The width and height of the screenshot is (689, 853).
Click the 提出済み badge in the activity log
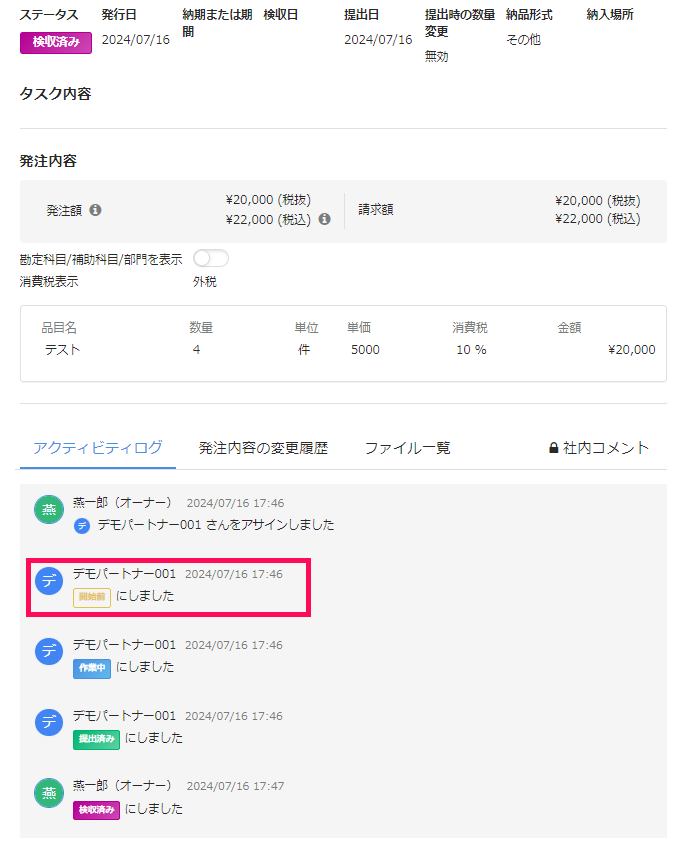[96, 739]
